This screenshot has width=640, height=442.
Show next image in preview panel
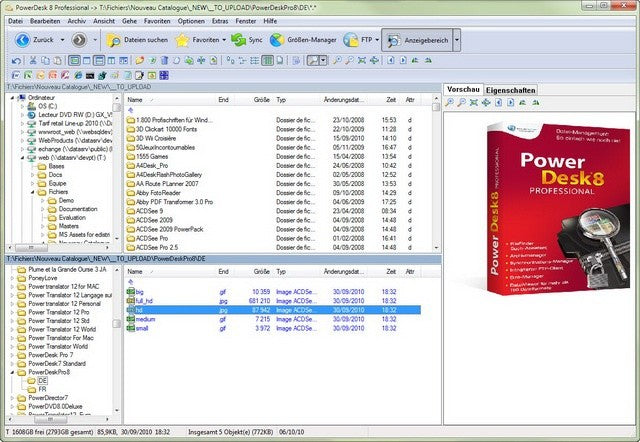coord(511,103)
